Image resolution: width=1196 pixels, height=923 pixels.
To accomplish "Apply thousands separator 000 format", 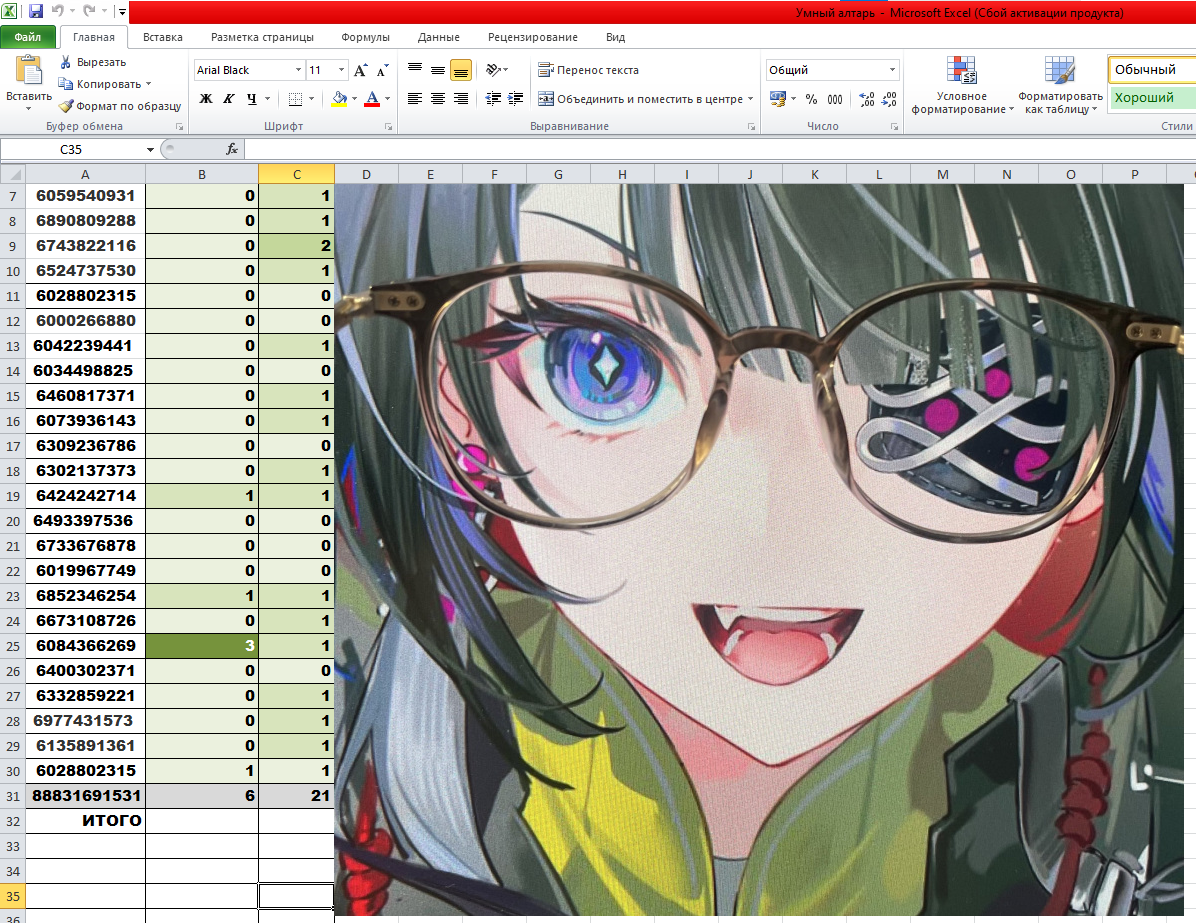I will [x=835, y=98].
